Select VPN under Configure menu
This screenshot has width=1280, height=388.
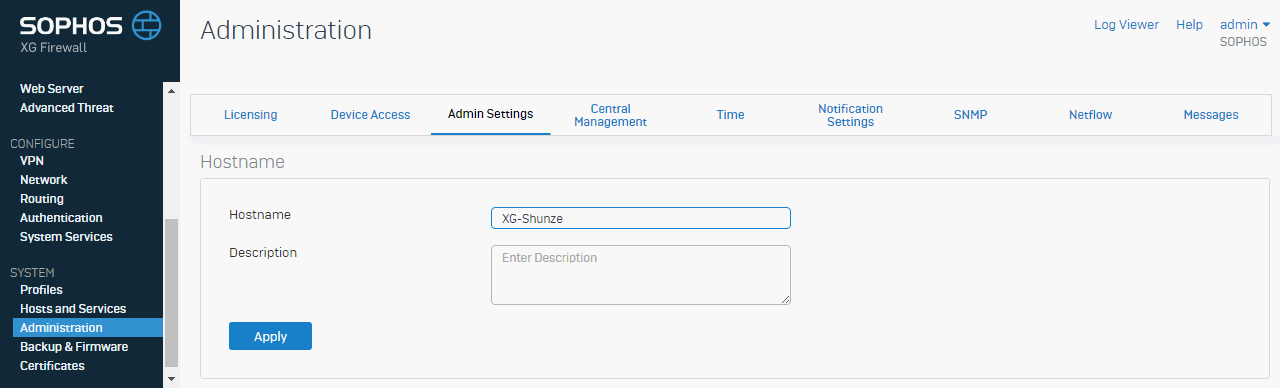coord(32,161)
